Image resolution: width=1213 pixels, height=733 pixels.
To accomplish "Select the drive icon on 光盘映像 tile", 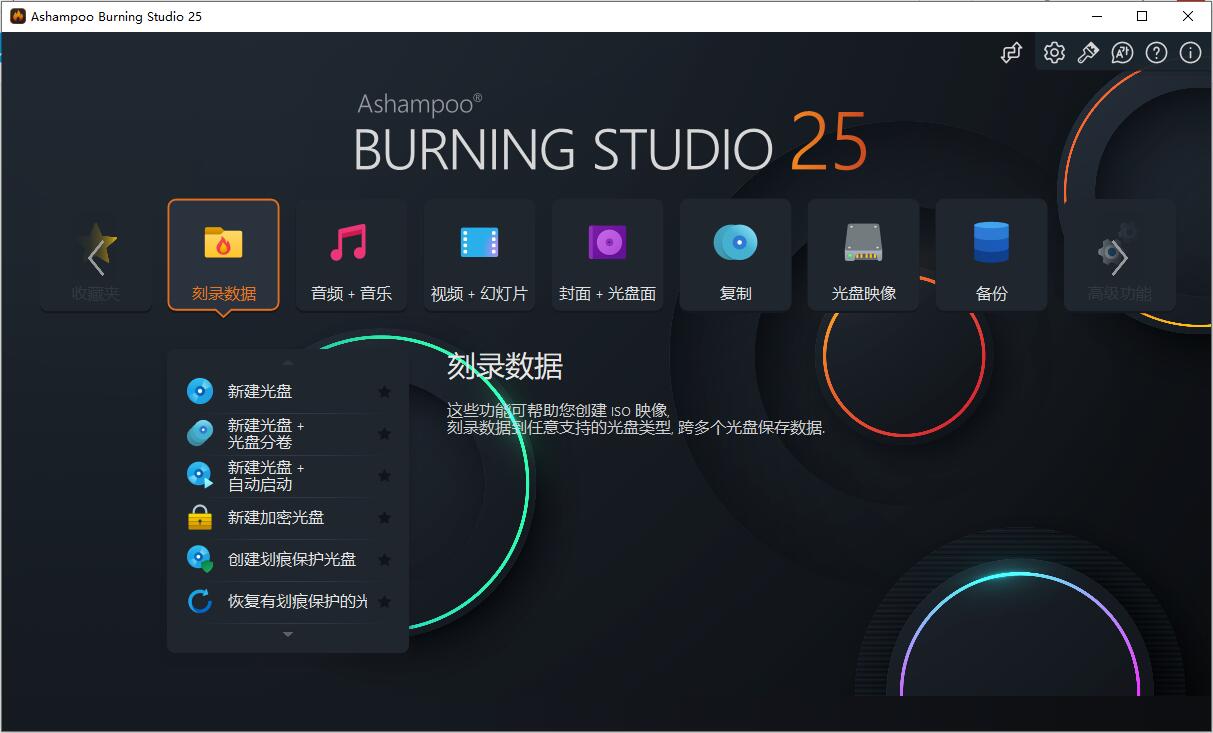I will [x=862, y=241].
